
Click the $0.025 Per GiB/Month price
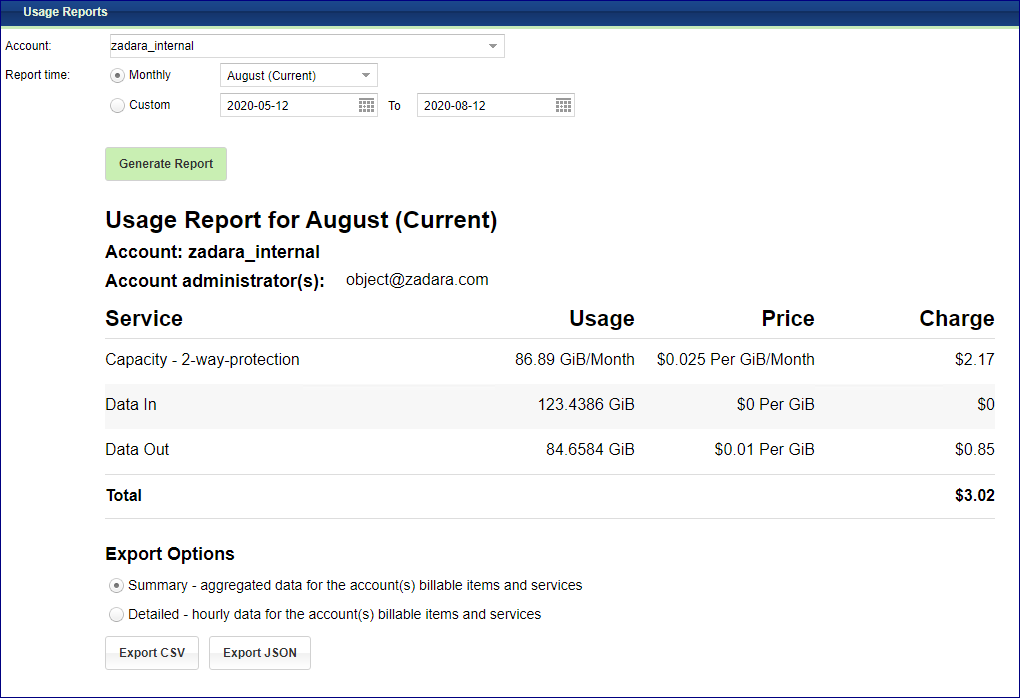pyautogui.click(x=735, y=360)
